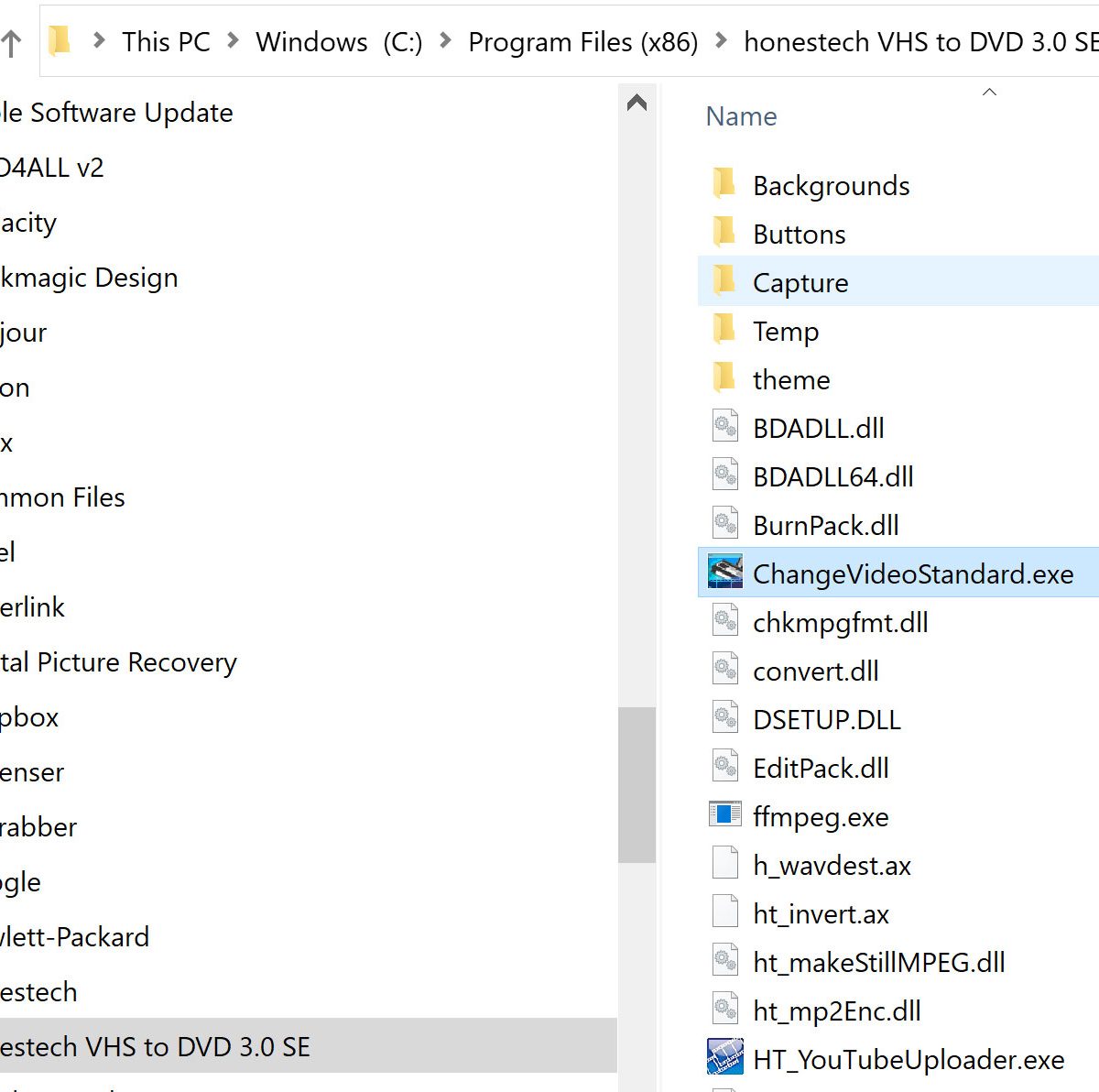Viewport: 1099px width, 1092px height.
Task: Click the navigation pane scroll up arrow
Action: pyautogui.click(x=637, y=103)
